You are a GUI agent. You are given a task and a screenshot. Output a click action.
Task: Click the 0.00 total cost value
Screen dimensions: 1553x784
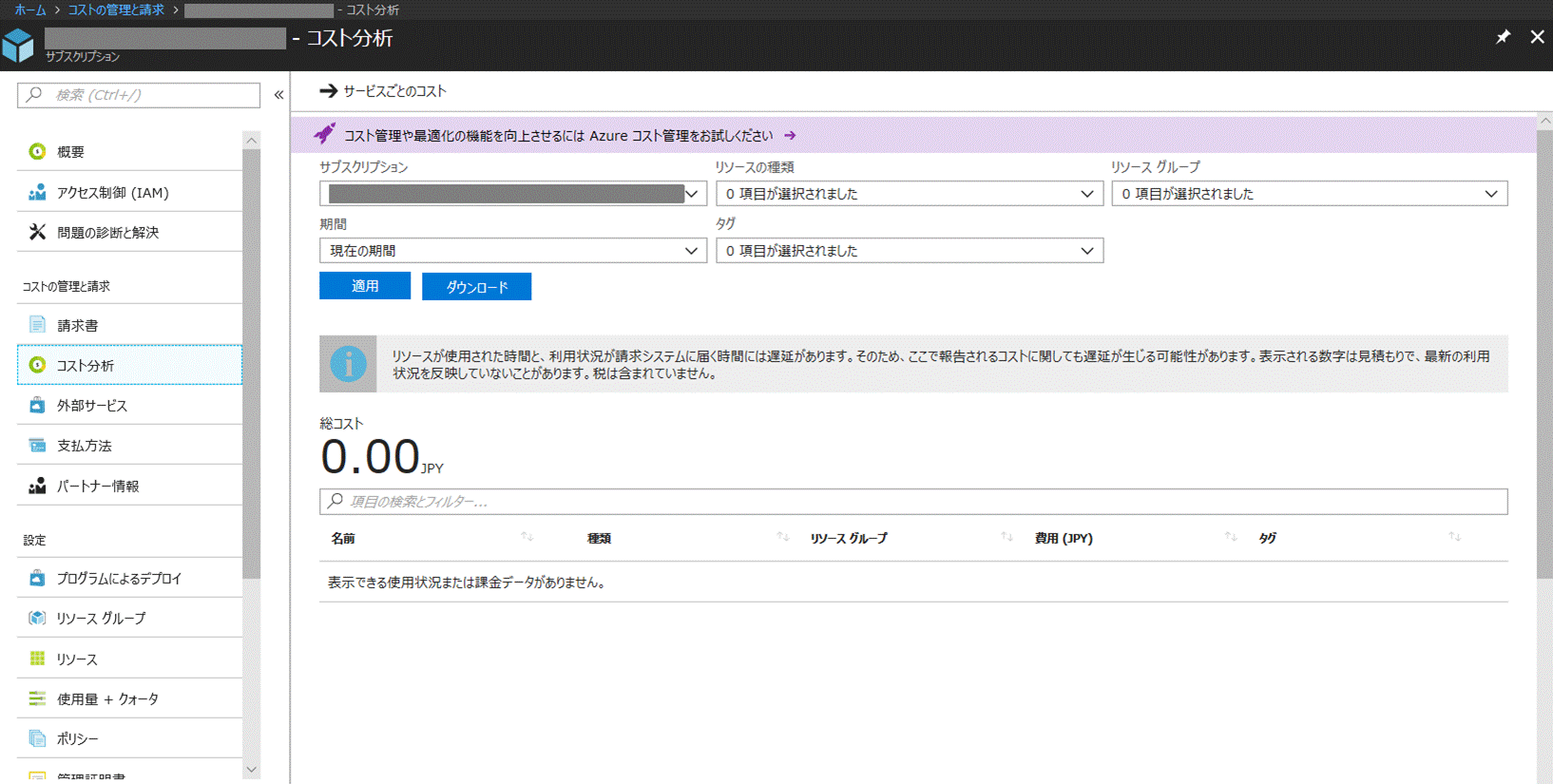(x=371, y=457)
